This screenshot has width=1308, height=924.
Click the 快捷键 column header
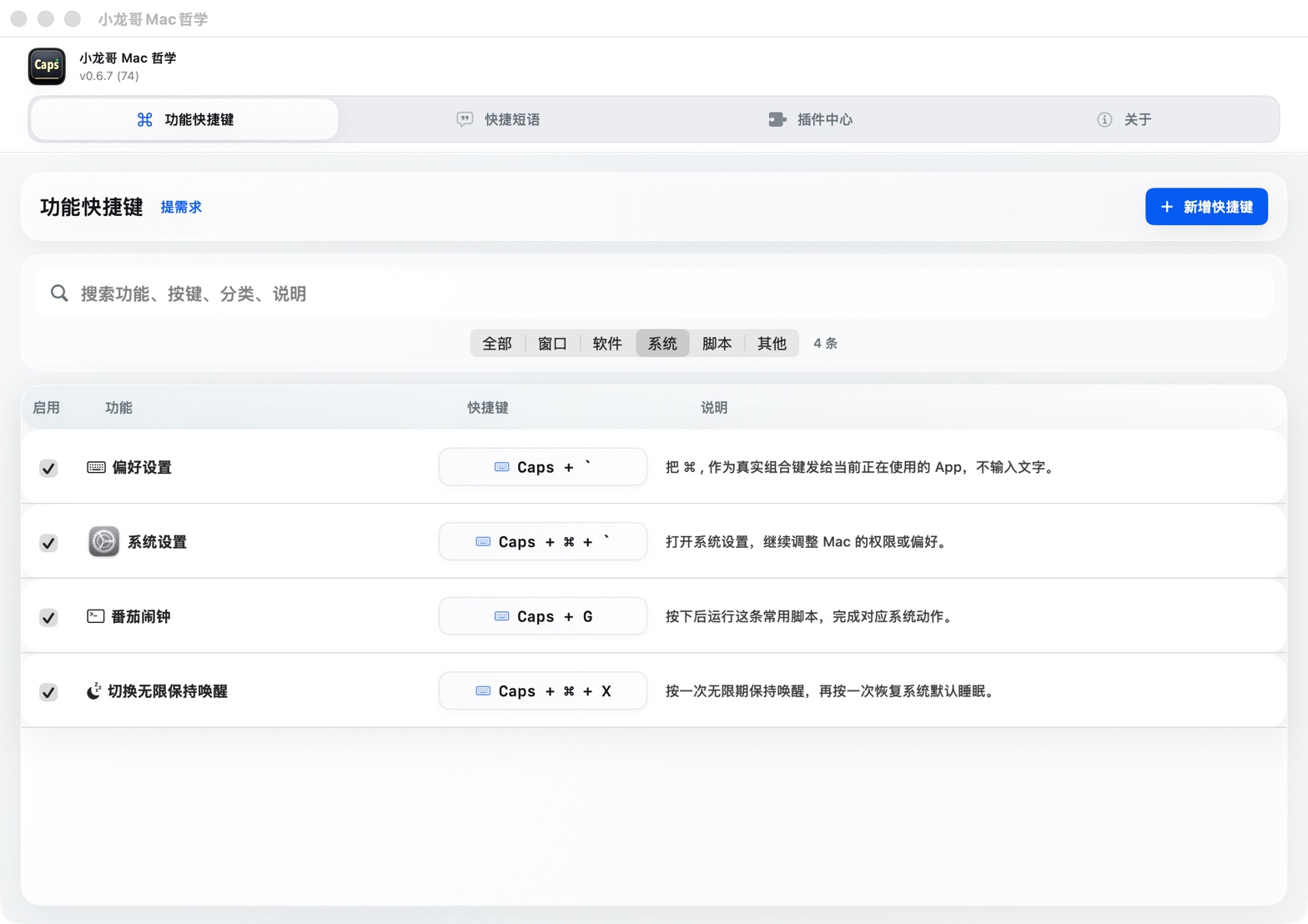(x=488, y=408)
